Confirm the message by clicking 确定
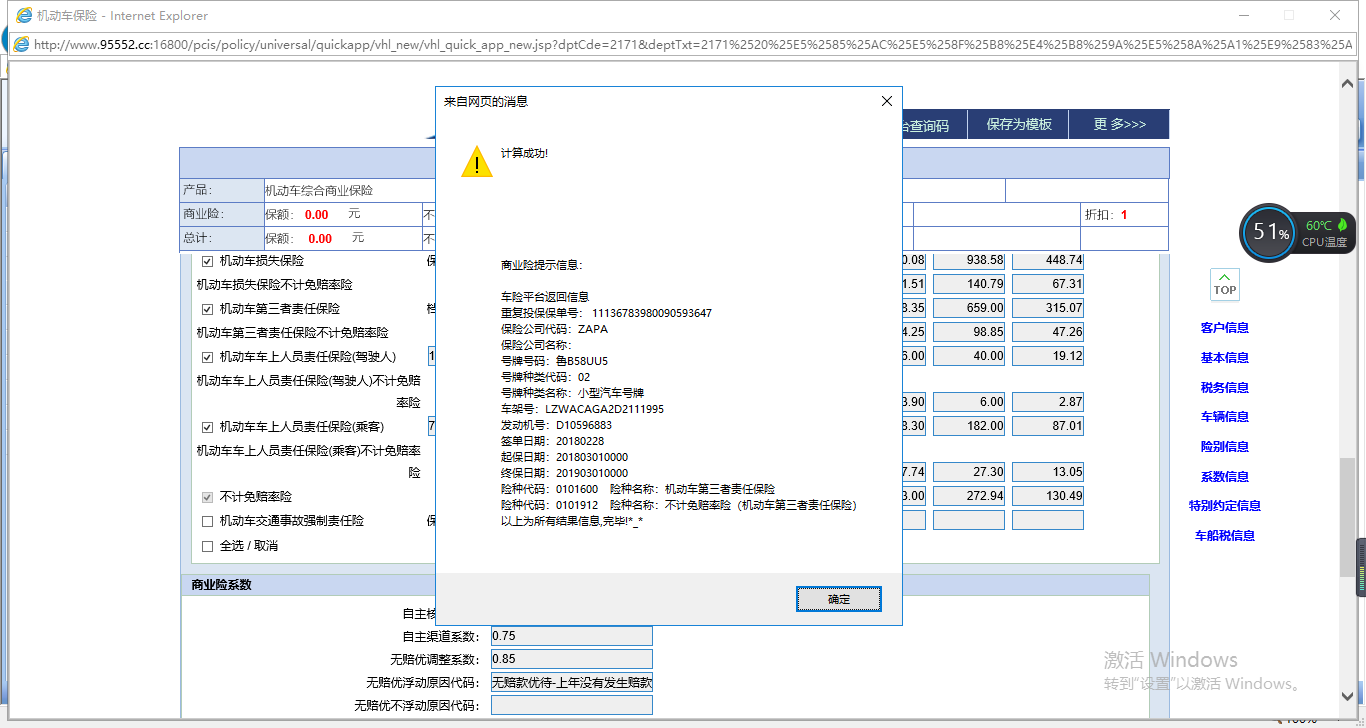1366x728 pixels. point(839,599)
